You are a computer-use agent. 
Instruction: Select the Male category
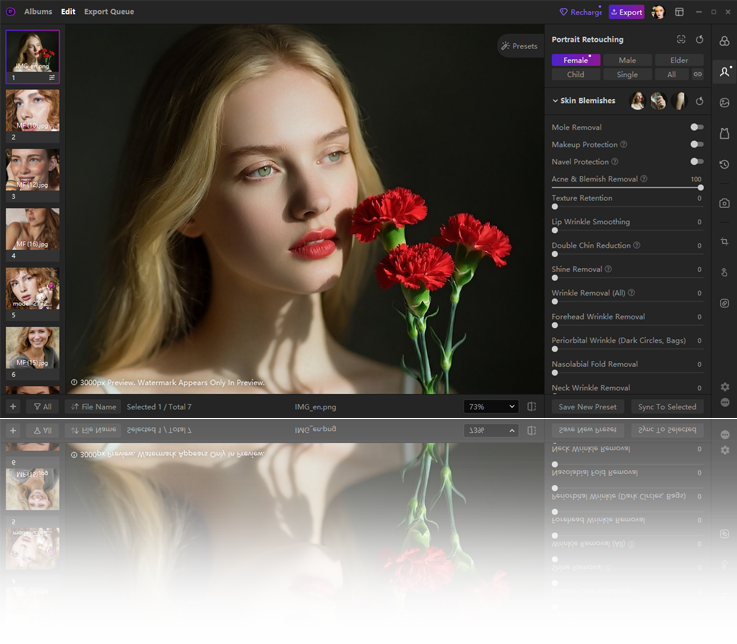(627, 60)
